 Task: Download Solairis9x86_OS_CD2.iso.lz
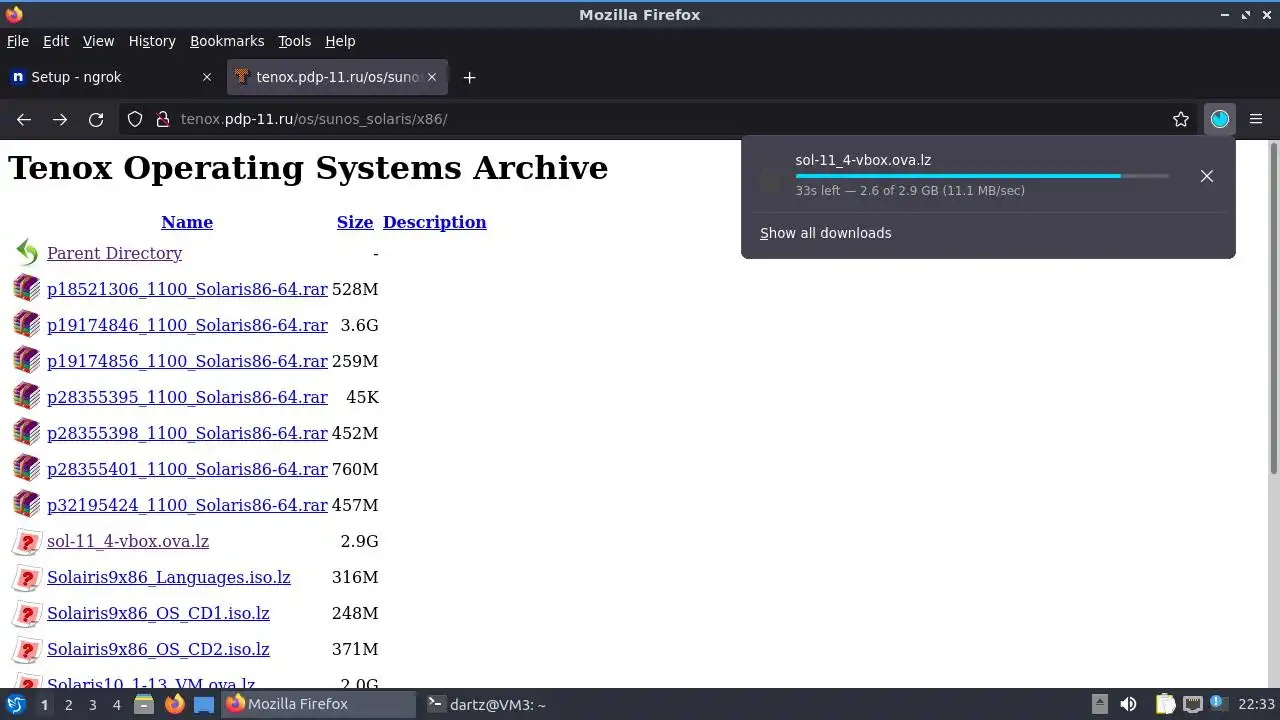pyautogui.click(x=158, y=649)
